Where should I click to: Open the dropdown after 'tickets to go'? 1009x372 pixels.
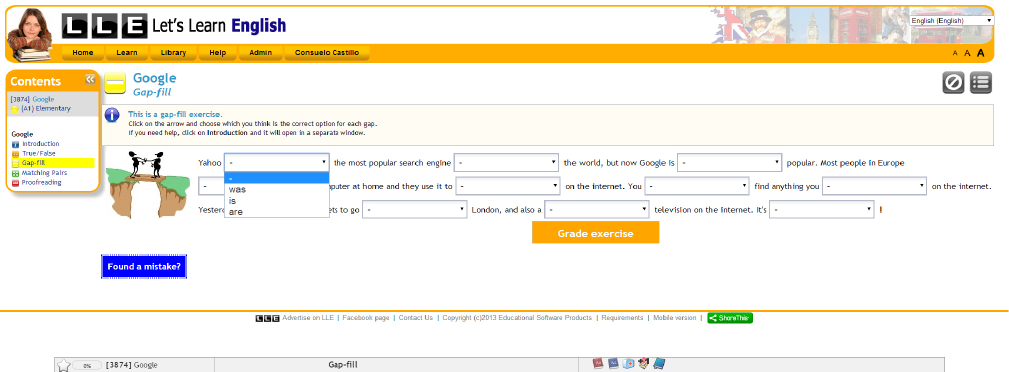pyautogui.click(x=414, y=210)
